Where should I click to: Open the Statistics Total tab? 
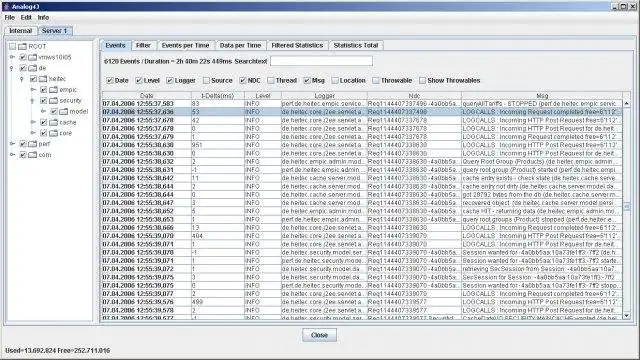tap(356, 45)
